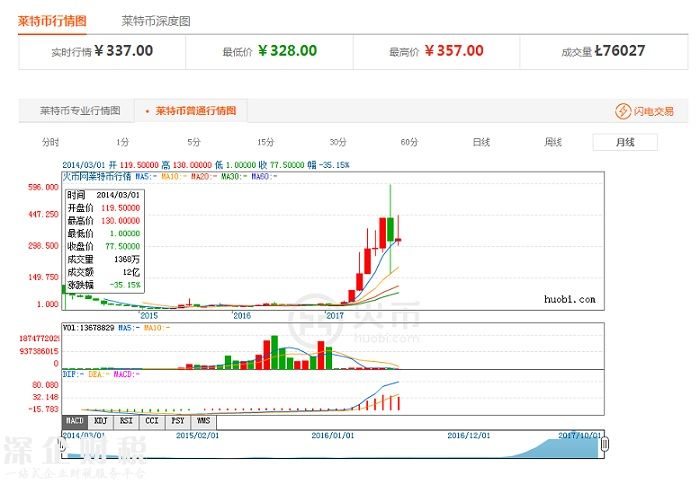Select the CCI indicator tab
This screenshot has height=484, width=700.
pyautogui.click(x=152, y=421)
